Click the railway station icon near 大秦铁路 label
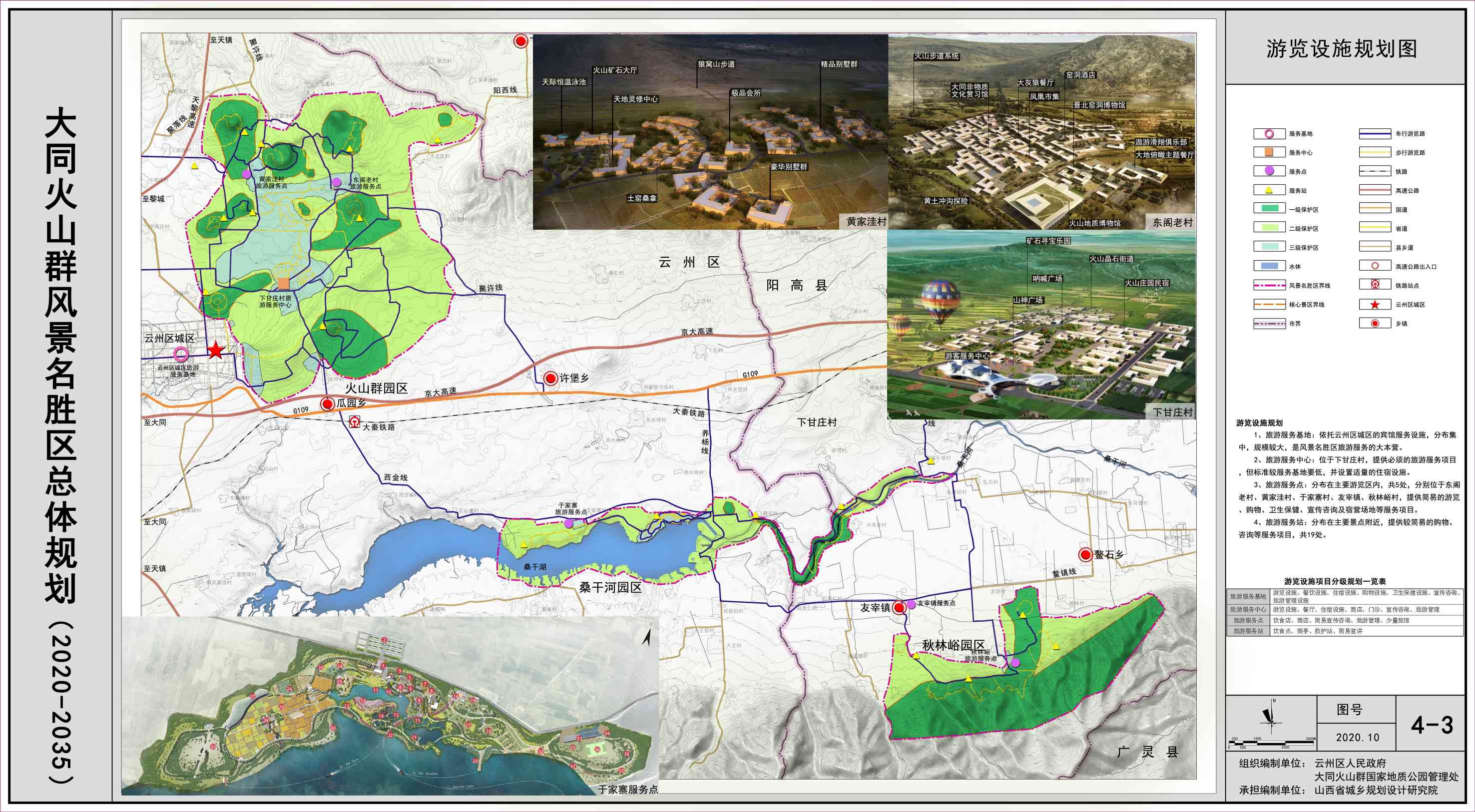 [355, 423]
